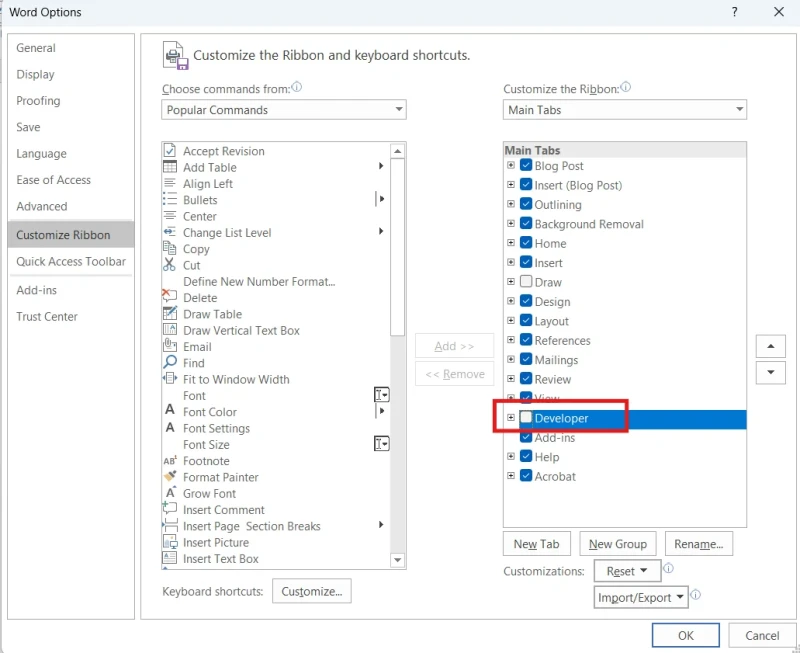This screenshot has width=800, height=653.
Task: Select the Fit to Window Width icon
Action: click(x=169, y=379)
